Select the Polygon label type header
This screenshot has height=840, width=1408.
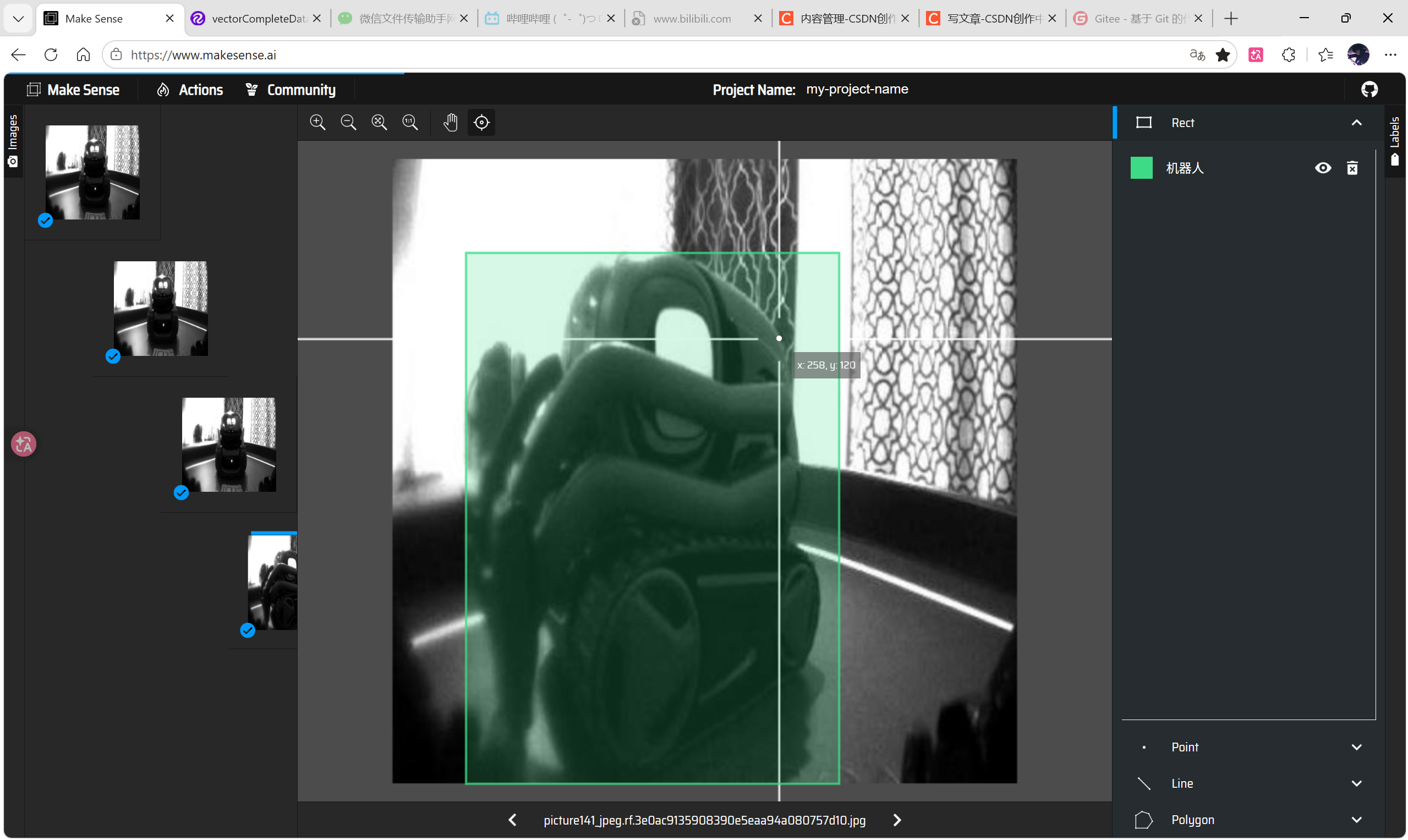[x=1248, y=820]
